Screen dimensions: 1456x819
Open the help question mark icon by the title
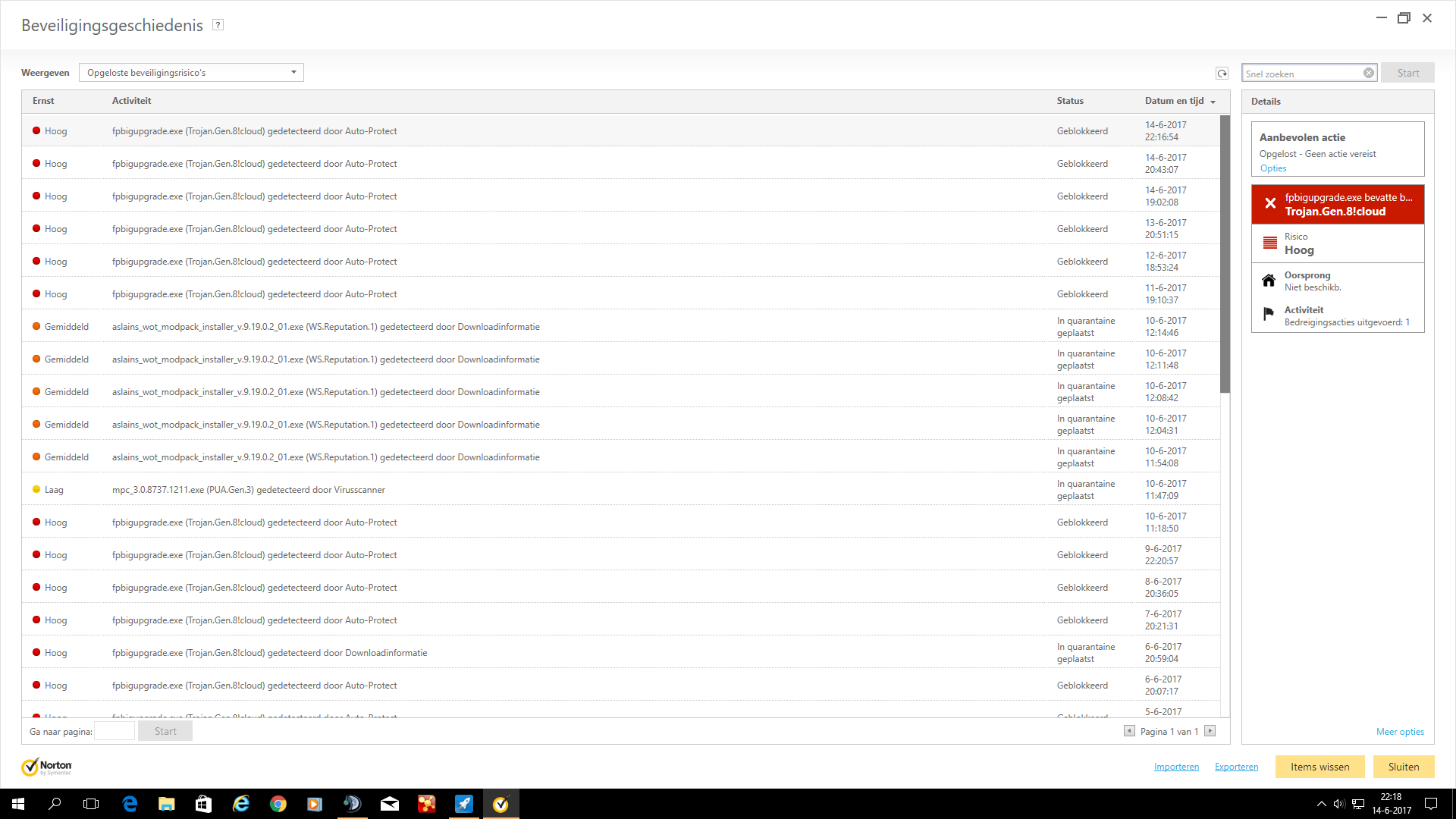pos(218,25)
